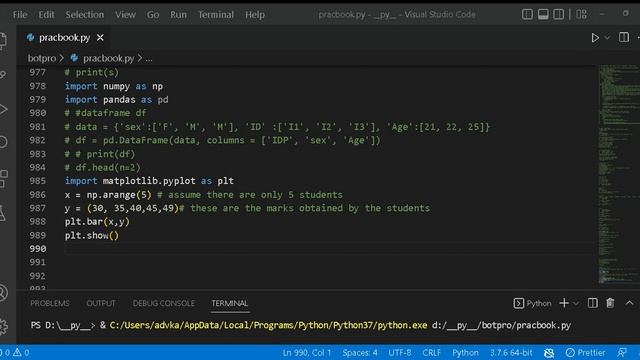The image size is (640, 360).
Task: Open launch profile dropdown next to plus
Action: 576,303
